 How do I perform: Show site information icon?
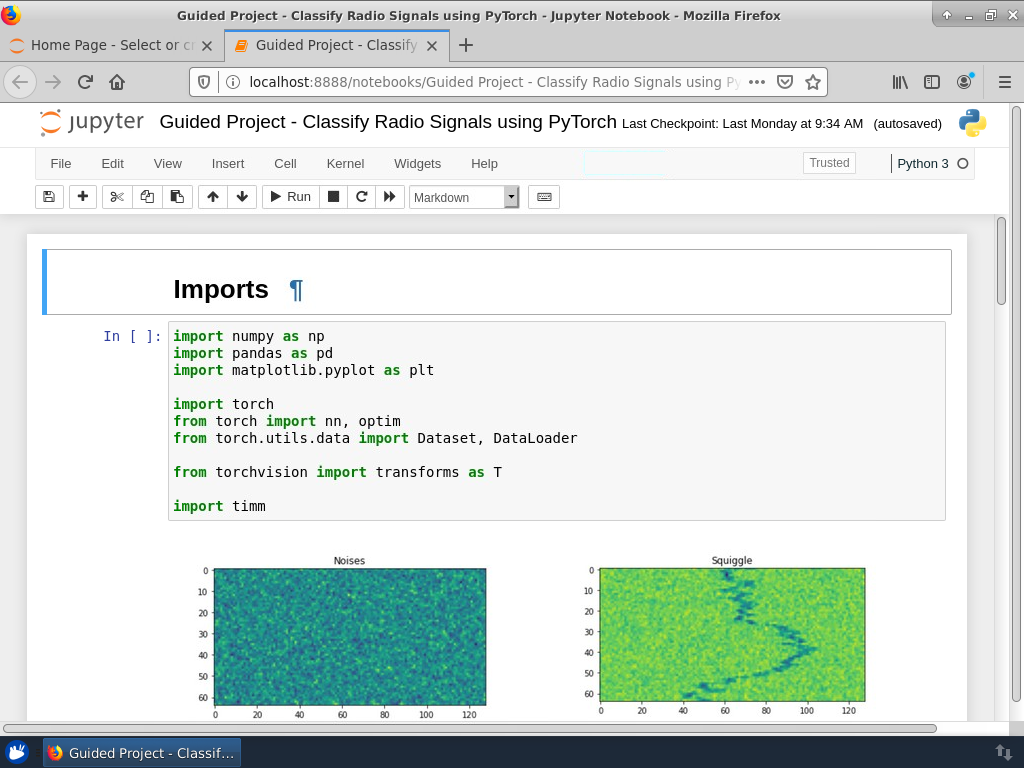(x=232, y=82)
